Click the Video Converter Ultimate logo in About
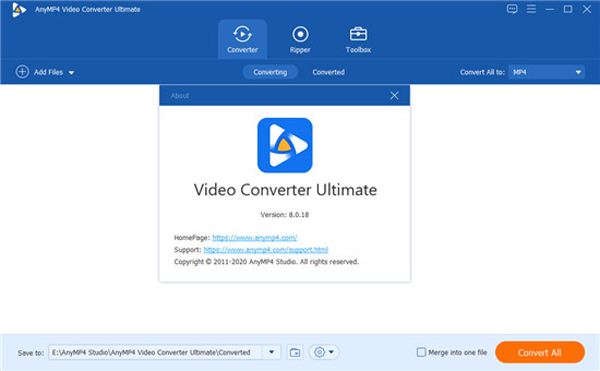This screenshot has width=600, height=371. 285,145
